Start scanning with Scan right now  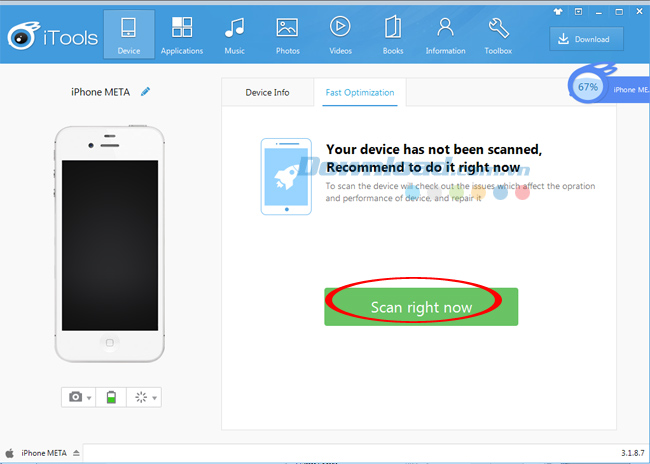[x=421, y=307]
